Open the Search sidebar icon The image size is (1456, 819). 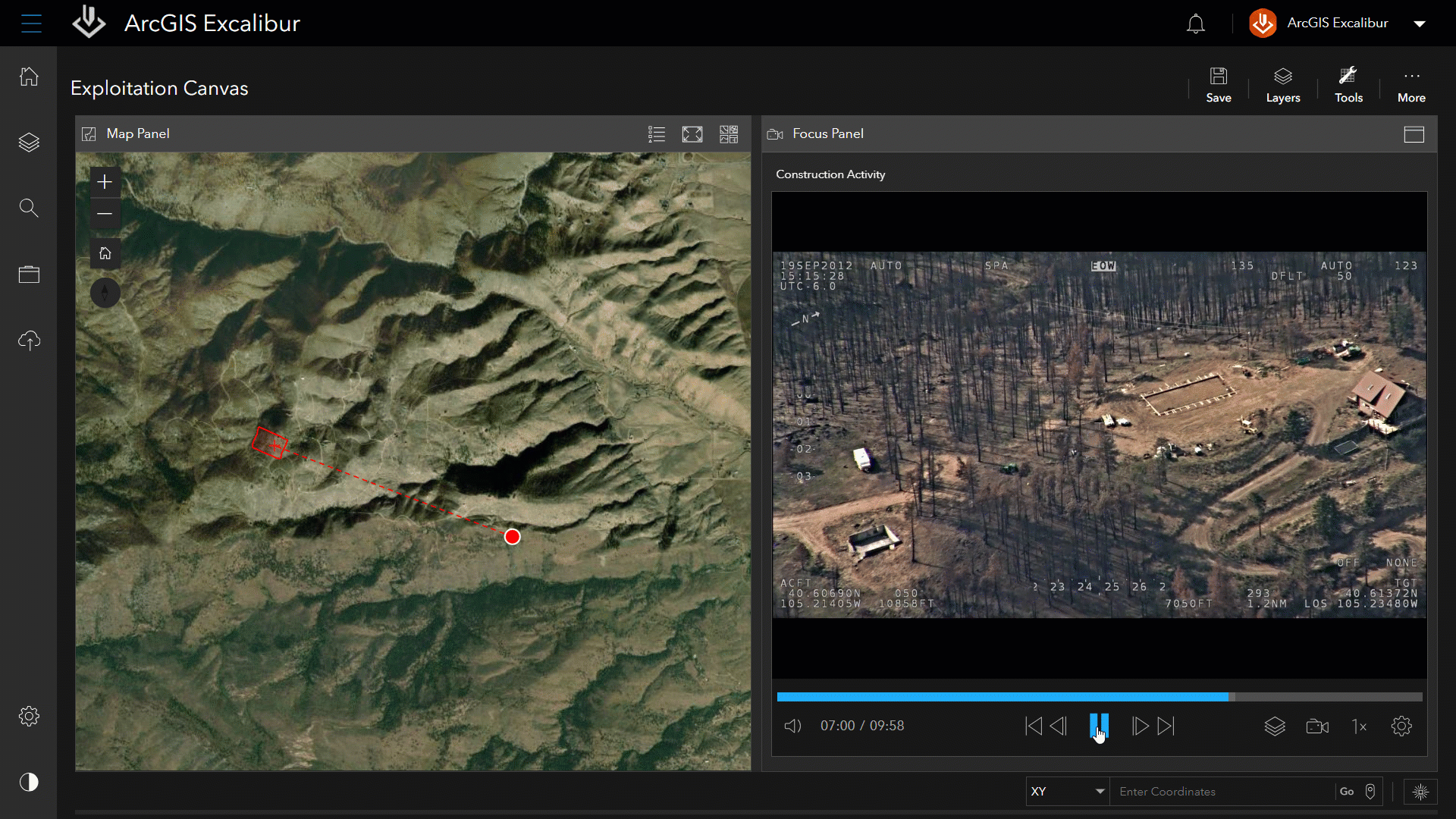point(28,208)
